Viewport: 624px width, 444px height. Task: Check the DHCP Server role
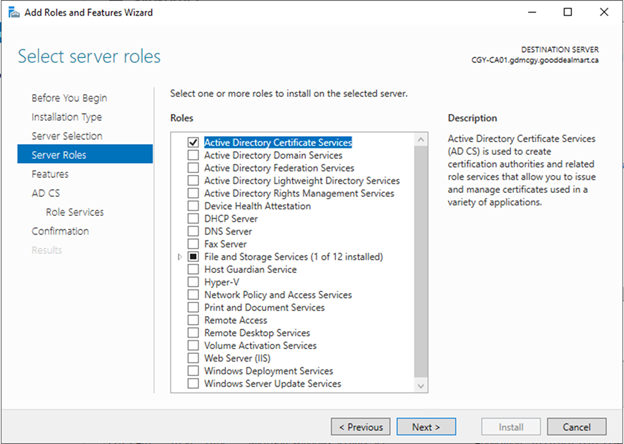pos(193,218)
